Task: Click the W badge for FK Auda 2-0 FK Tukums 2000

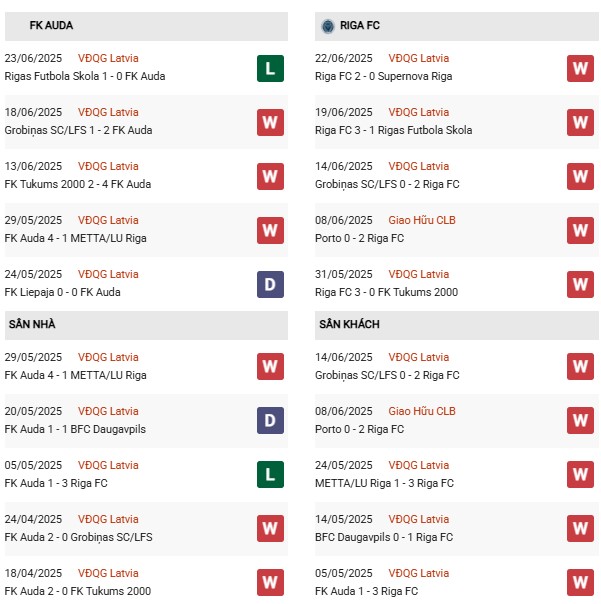Action: pos(270,582)
